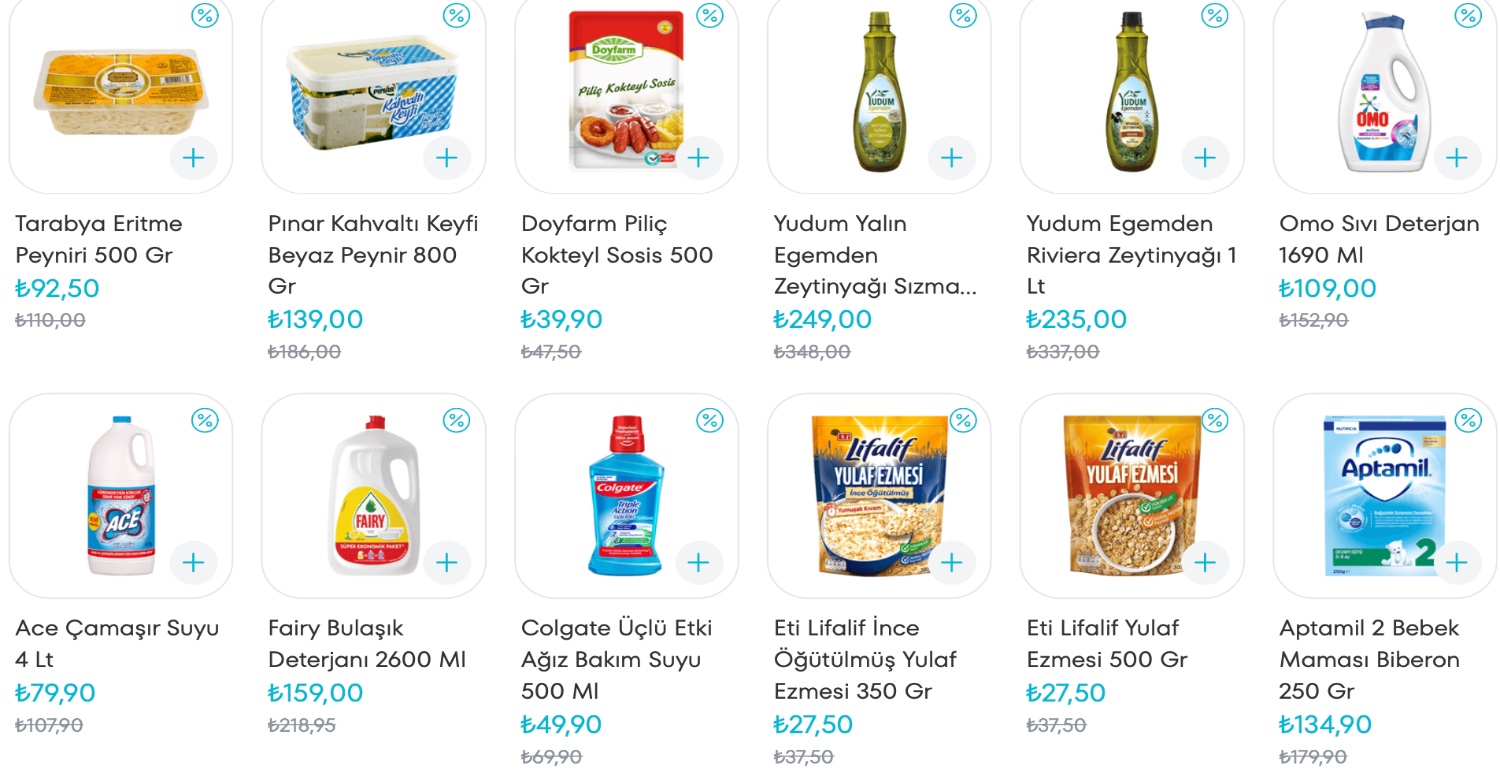Click the ₺139,00 price of Pınar cheese

315,320
